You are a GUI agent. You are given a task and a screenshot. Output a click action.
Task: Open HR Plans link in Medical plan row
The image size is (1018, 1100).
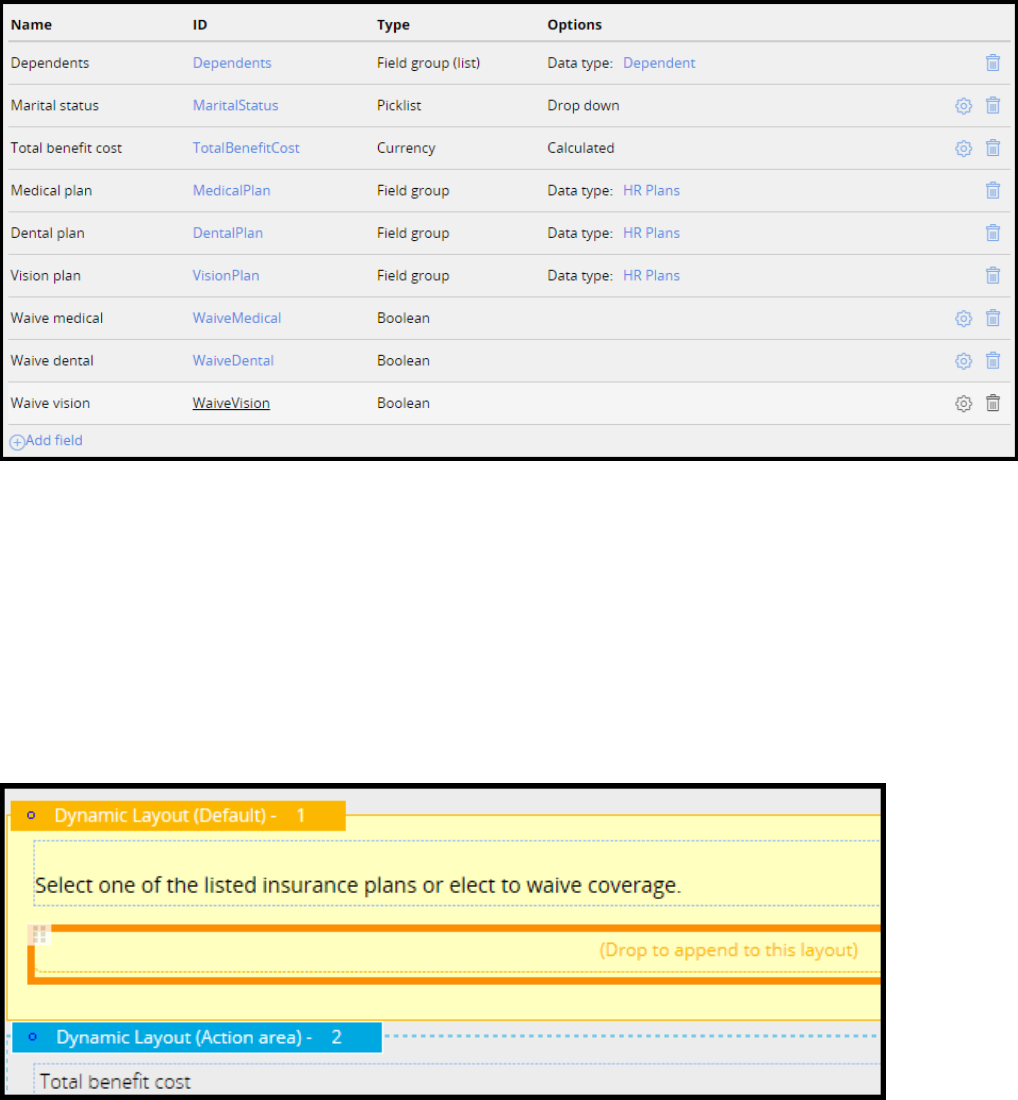[651, 190]
